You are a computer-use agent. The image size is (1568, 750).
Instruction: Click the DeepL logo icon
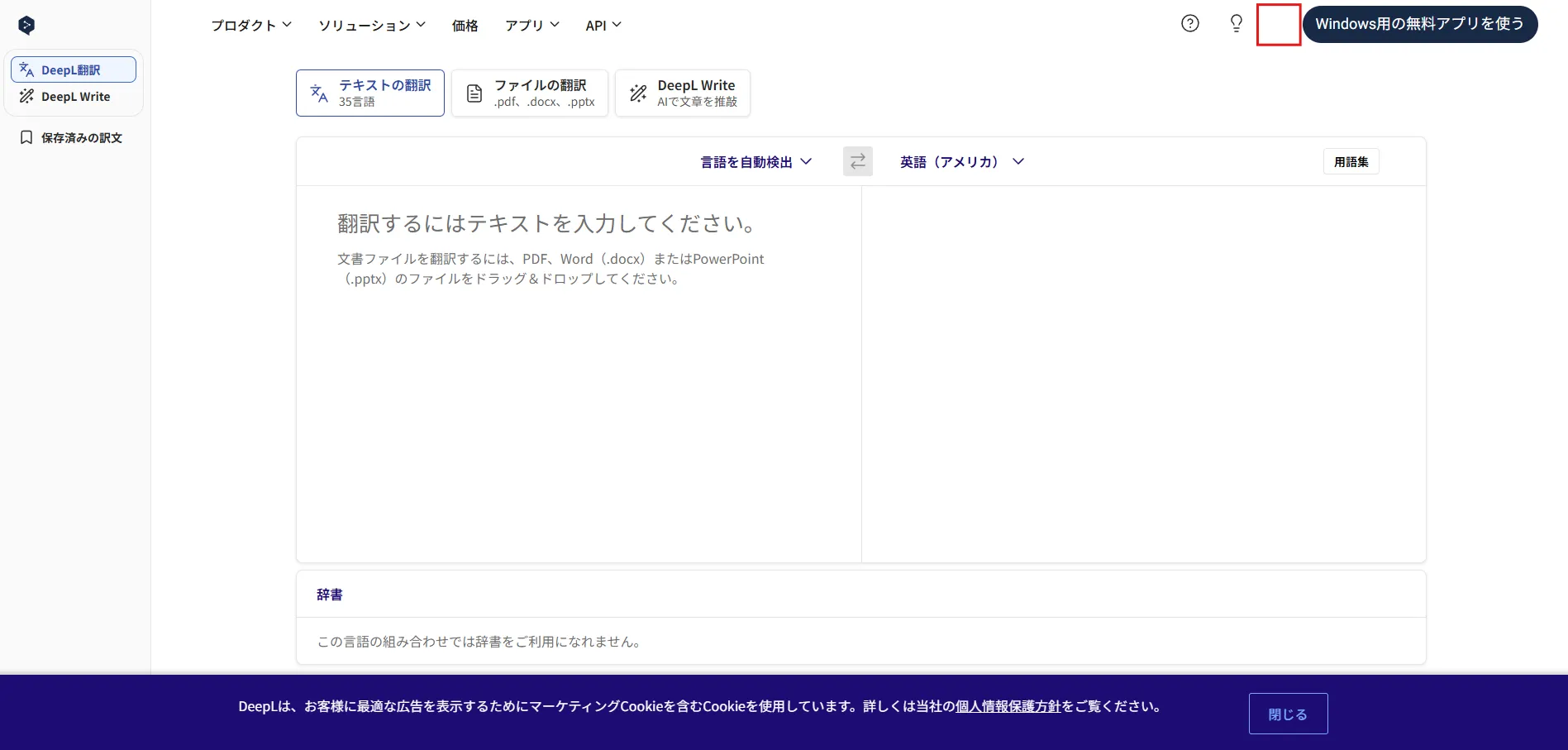pyautogui.click(x=26, y=26)
